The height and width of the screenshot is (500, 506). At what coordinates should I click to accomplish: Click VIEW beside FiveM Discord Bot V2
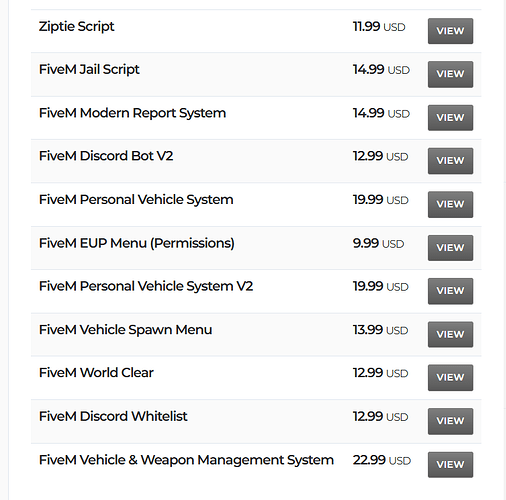pyautogui.click(x=450, y=161)
